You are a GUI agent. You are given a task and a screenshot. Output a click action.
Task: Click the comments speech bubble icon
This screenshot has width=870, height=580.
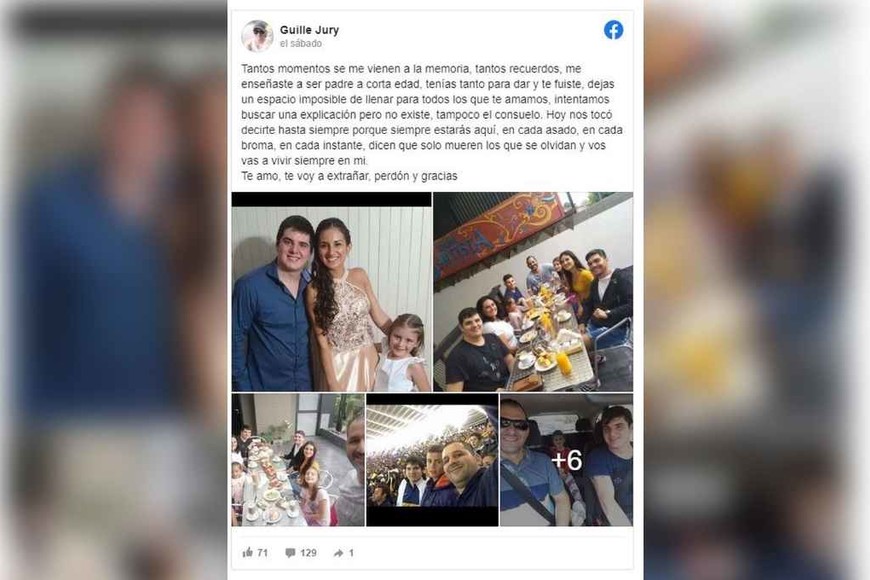290,553
